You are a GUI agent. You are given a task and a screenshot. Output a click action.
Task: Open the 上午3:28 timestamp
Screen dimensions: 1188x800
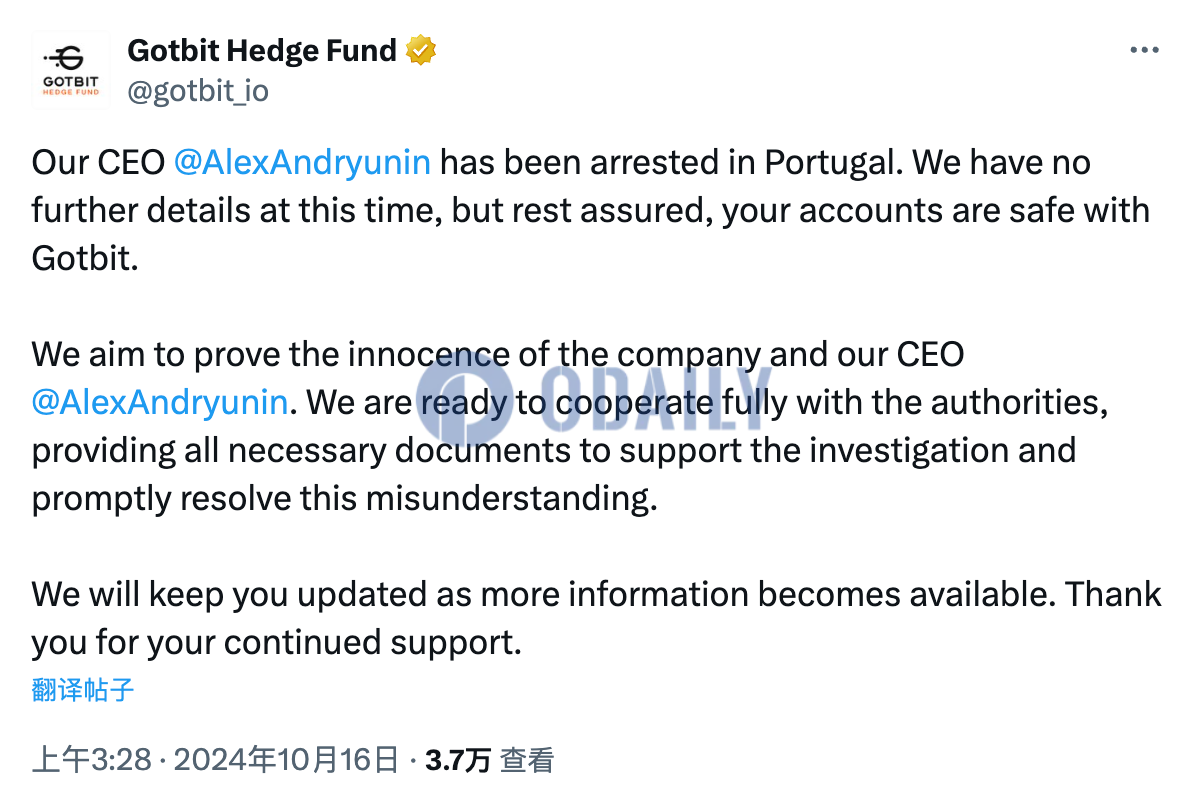click(92, 760)
